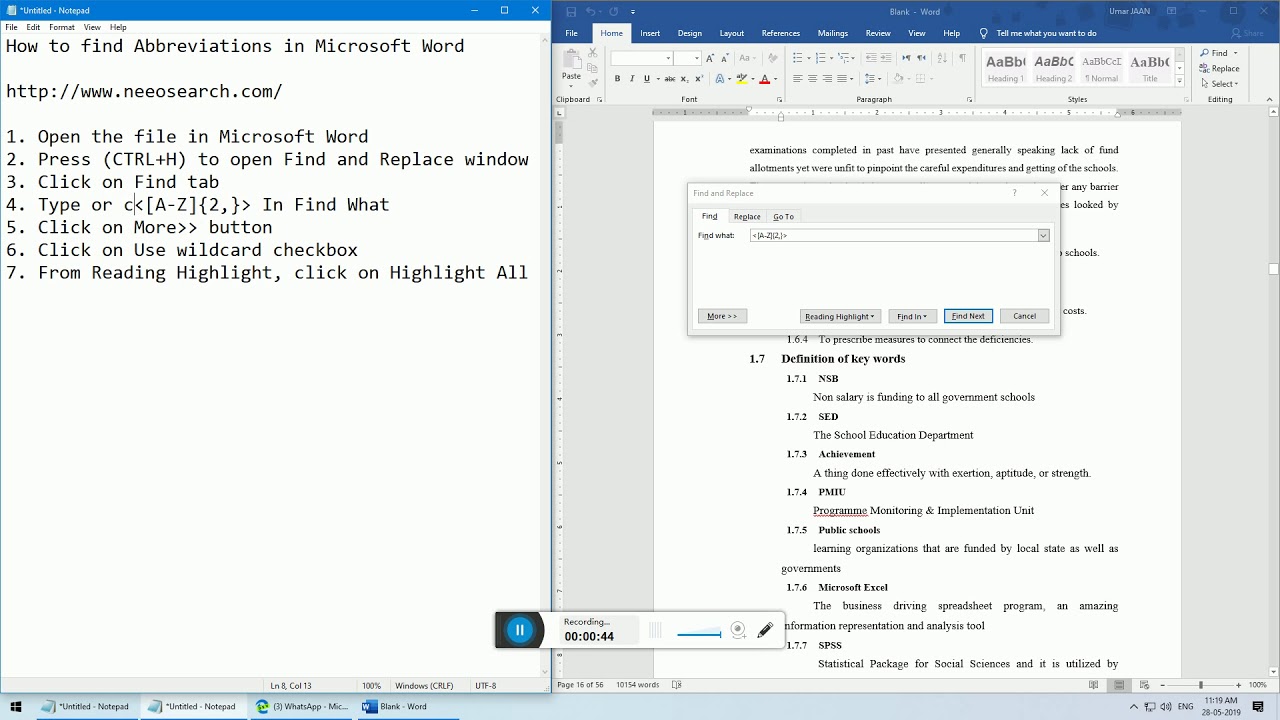Click the Justify alignment icon
This screenshot has width=1280, height=720.
[842, 78]
